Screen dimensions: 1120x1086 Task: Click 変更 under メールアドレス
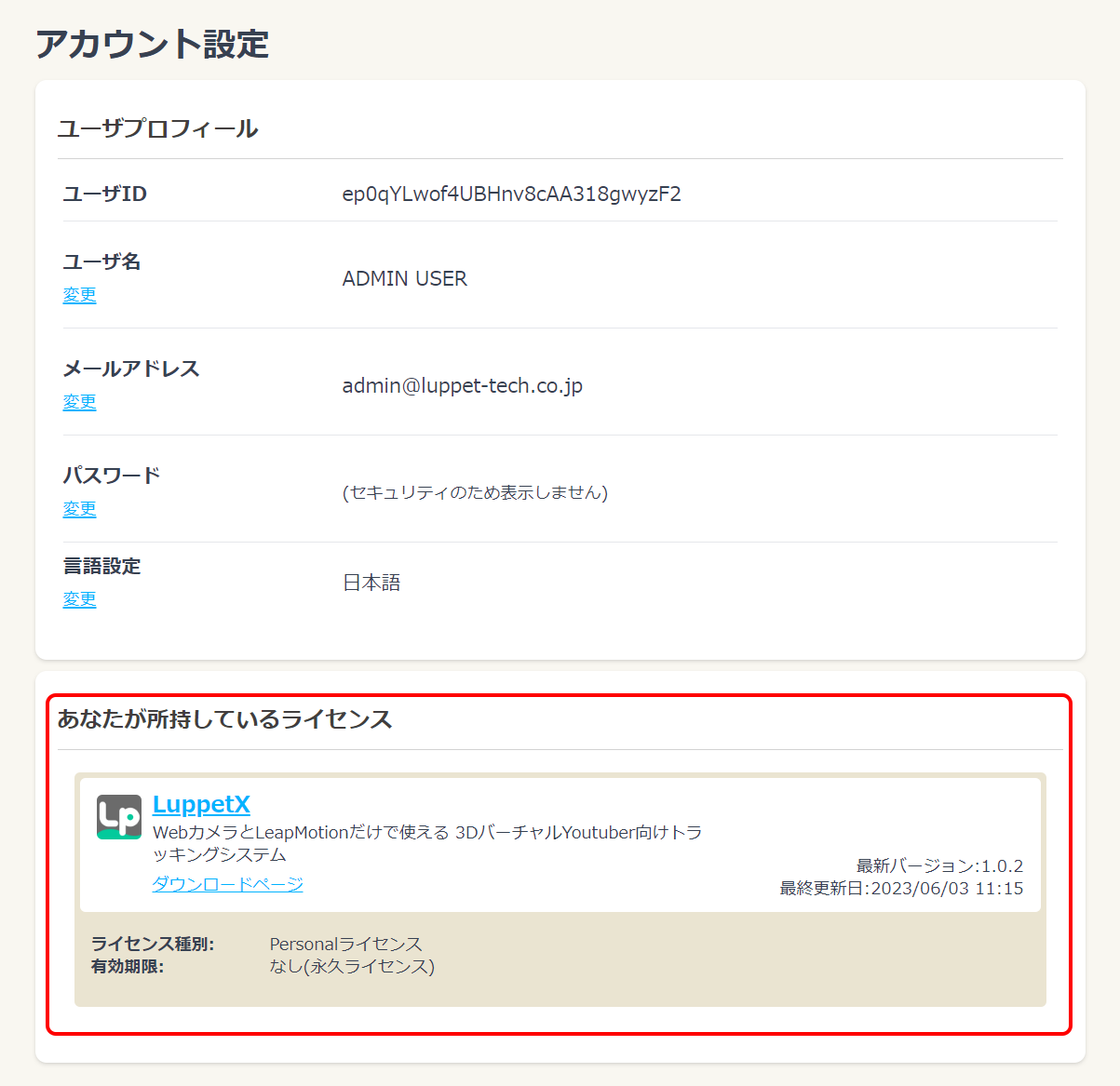click(x=79, y=402)
